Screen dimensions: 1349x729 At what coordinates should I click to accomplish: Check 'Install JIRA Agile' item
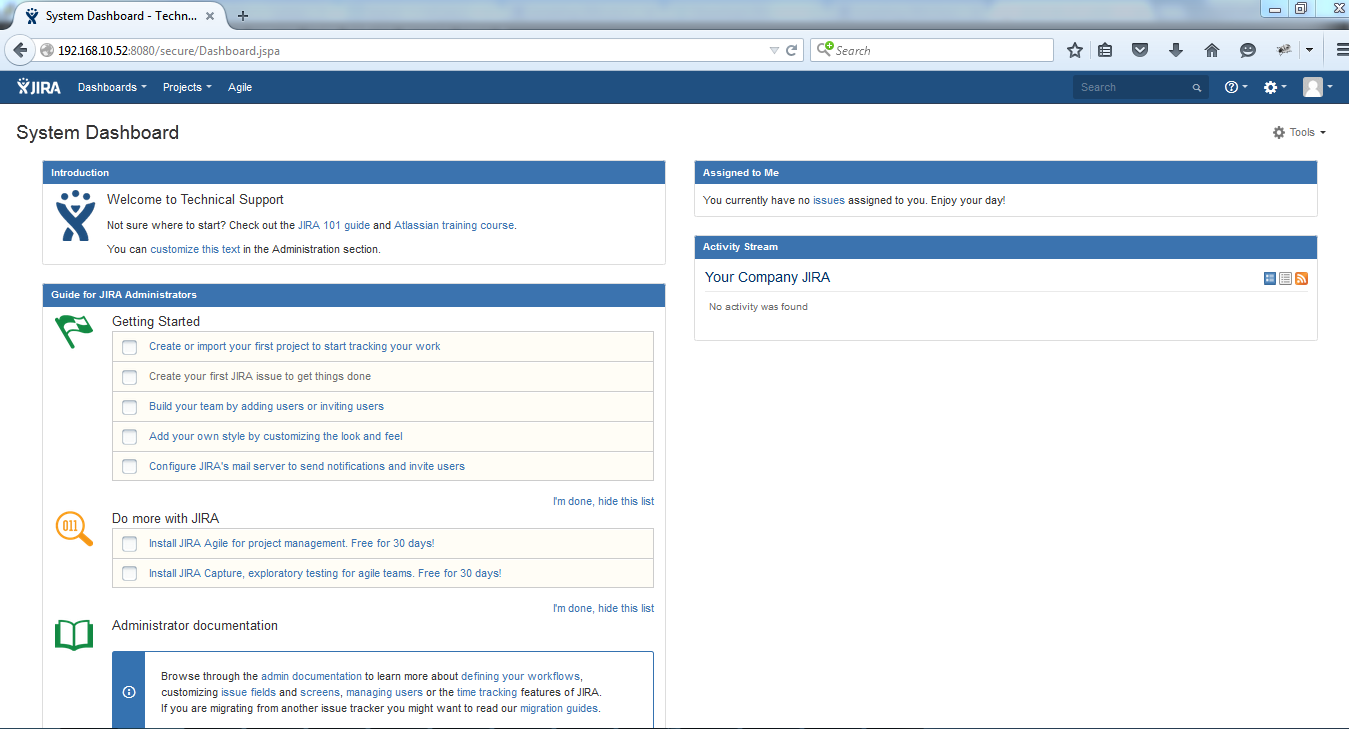click(x=129, y=544)
